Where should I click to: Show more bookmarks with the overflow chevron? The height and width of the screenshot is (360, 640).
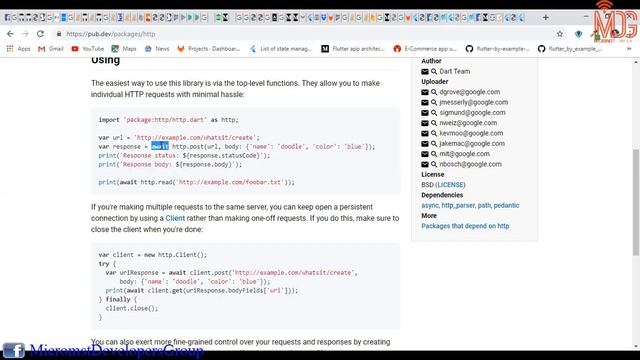629,49
